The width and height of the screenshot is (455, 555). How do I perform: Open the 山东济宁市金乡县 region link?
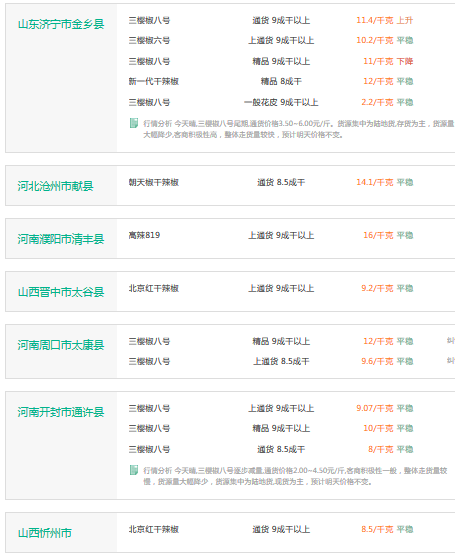61,24
